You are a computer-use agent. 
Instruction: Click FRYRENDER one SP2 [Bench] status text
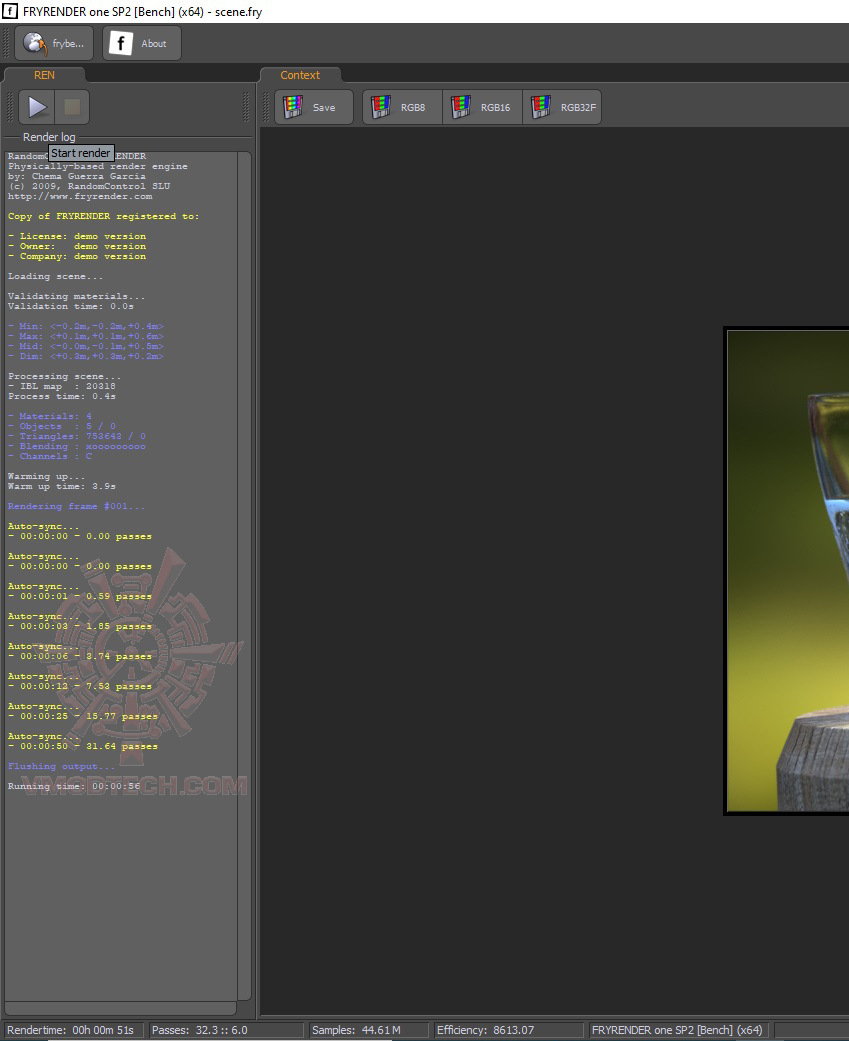677,1030
